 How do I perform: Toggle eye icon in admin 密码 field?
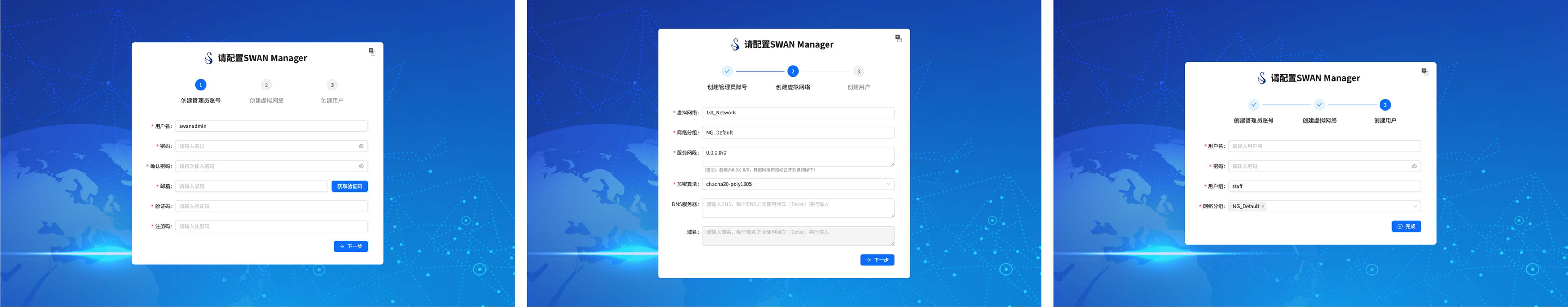361,146
